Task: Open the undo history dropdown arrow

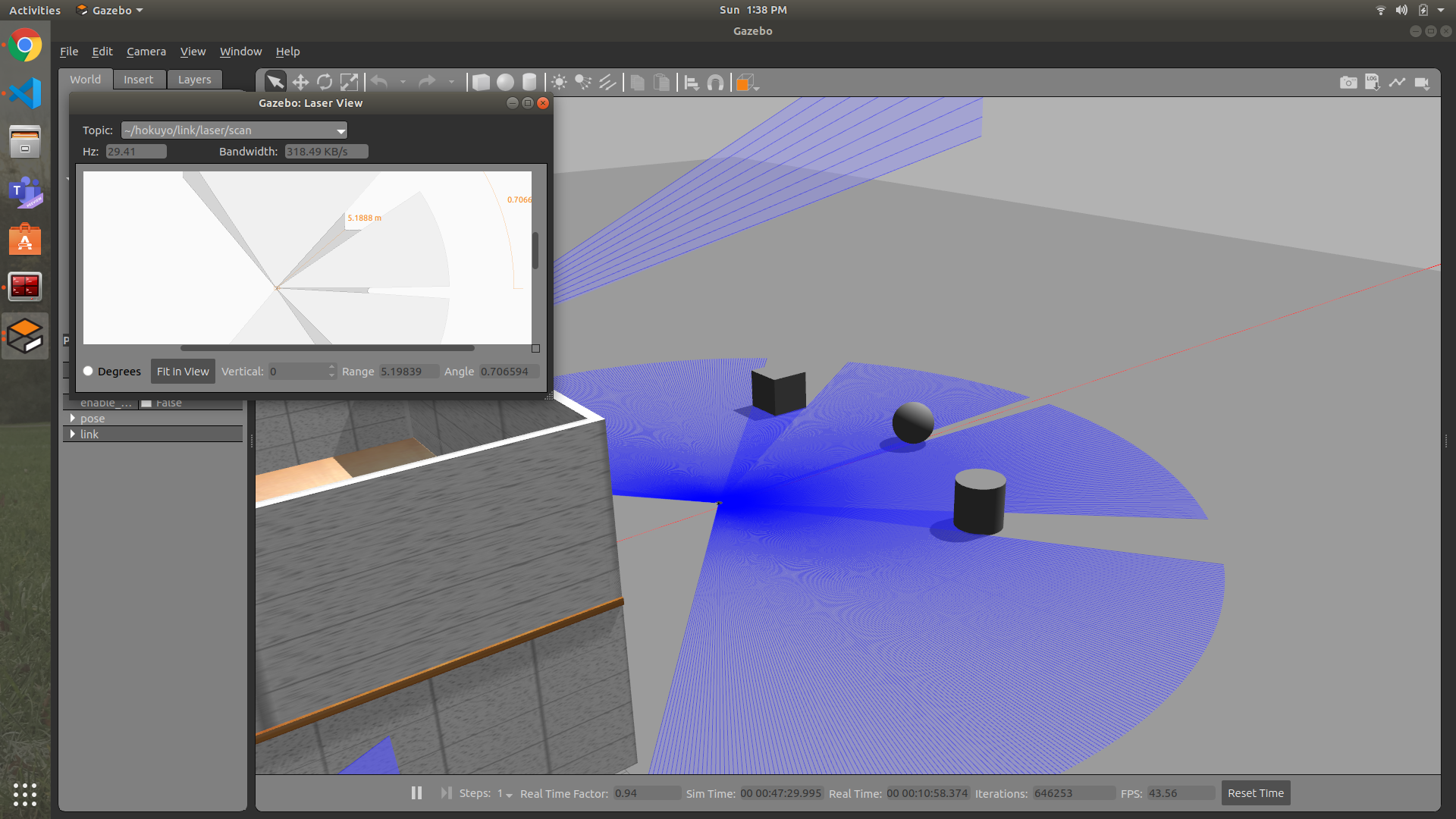Action: point(403,82)
